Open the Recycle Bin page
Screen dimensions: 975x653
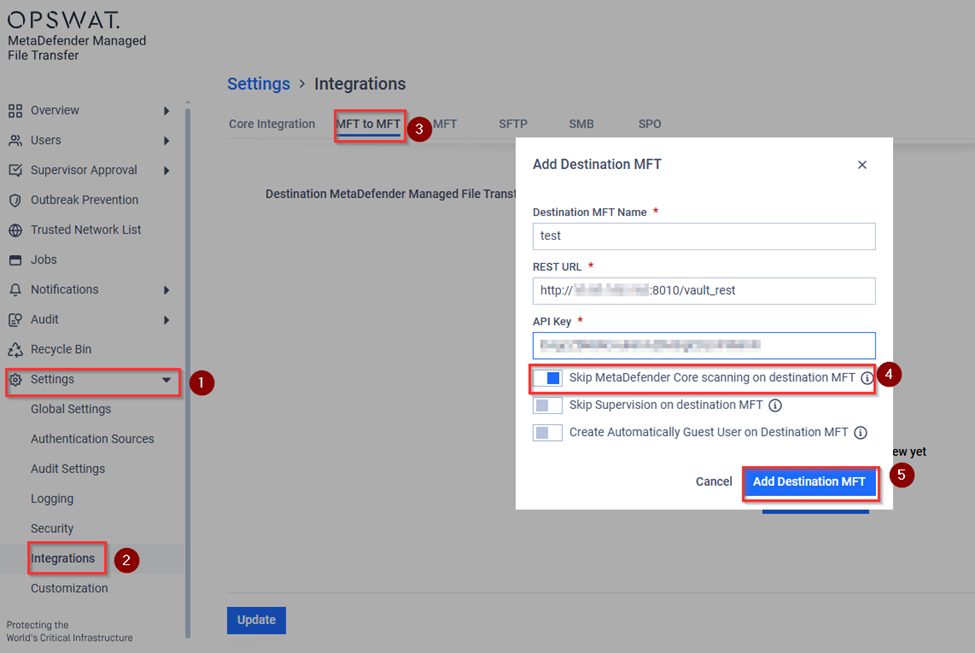[61, 350]
